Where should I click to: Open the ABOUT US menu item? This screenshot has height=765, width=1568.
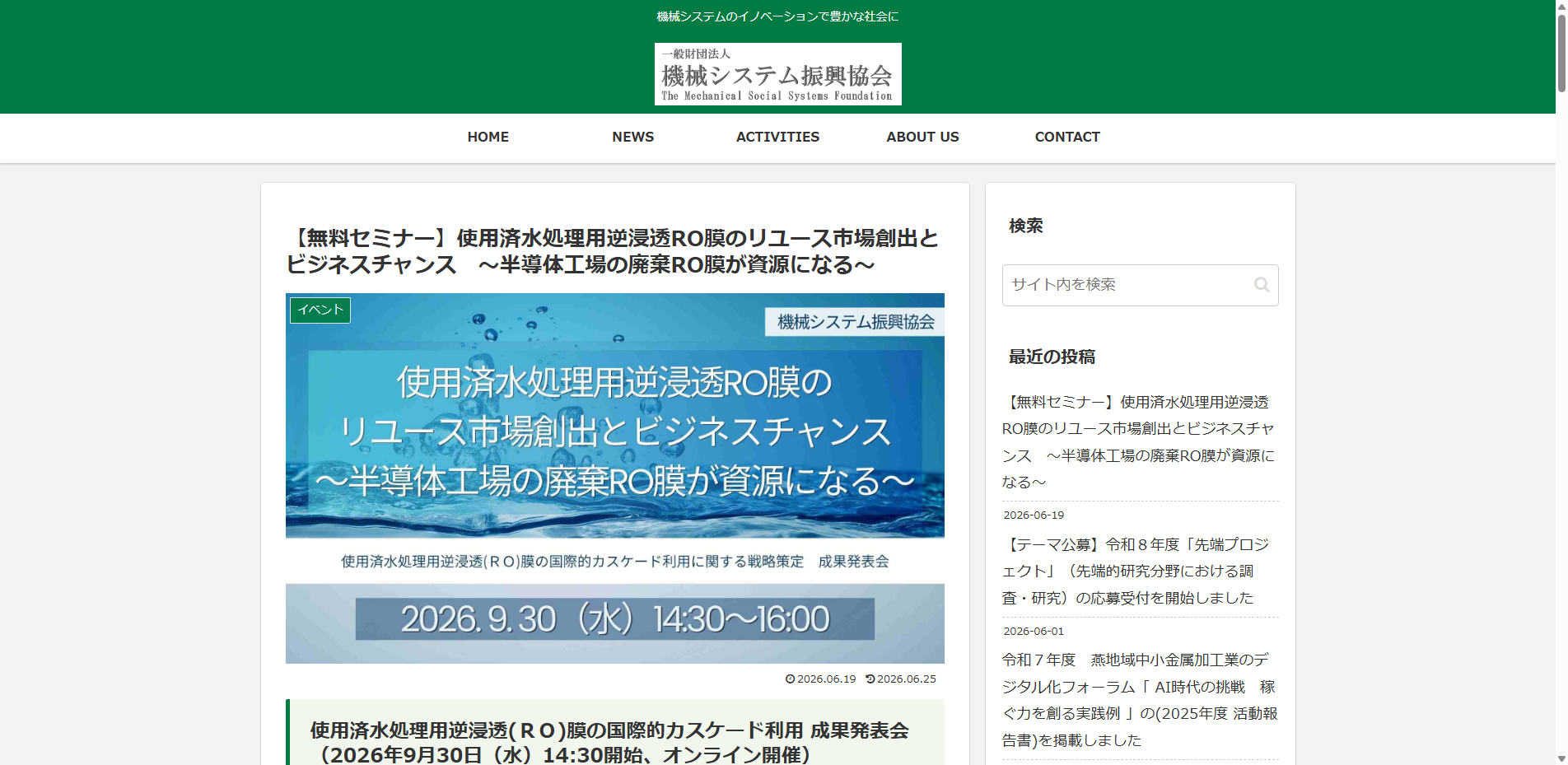pyautogui.click(x=922, y=137)
